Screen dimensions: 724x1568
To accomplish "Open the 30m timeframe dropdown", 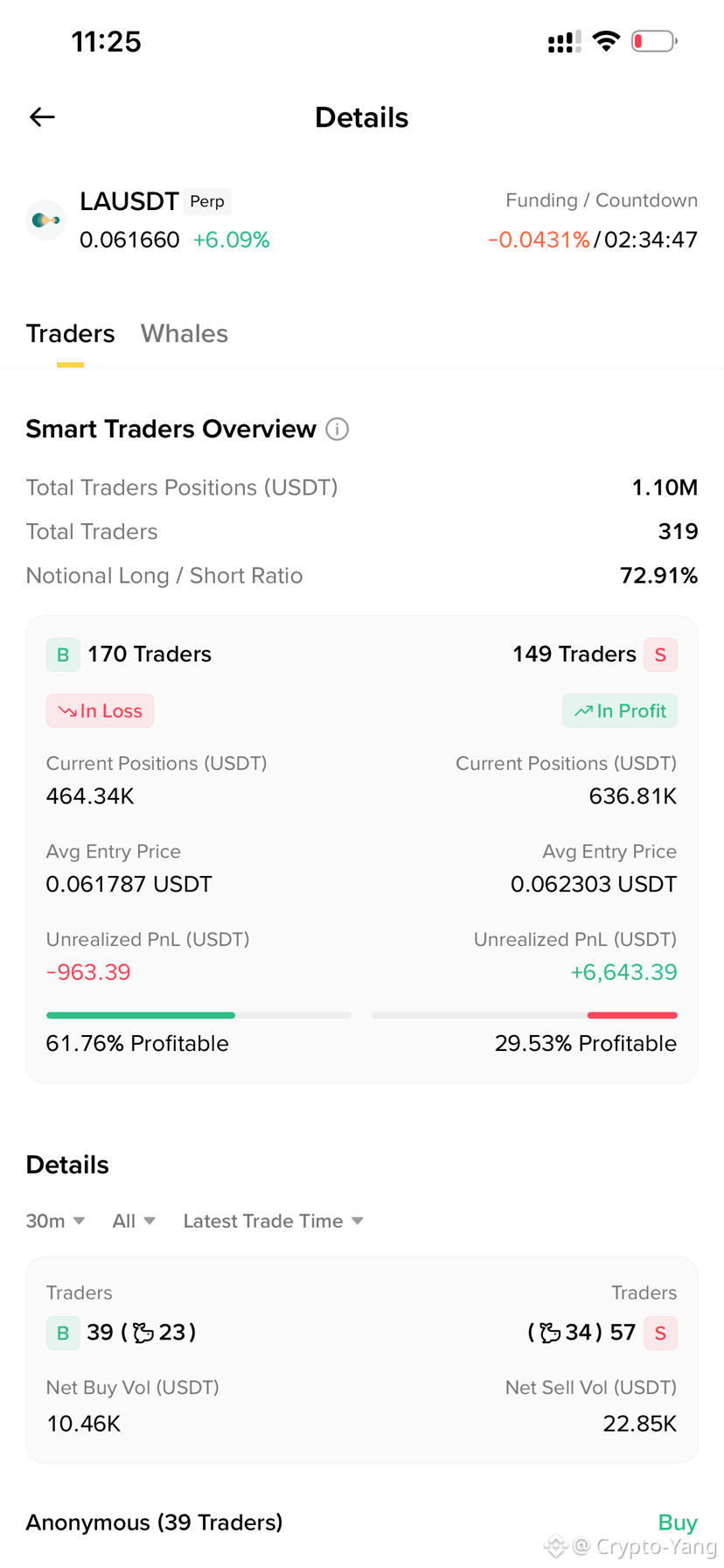I will (55, 1221).
